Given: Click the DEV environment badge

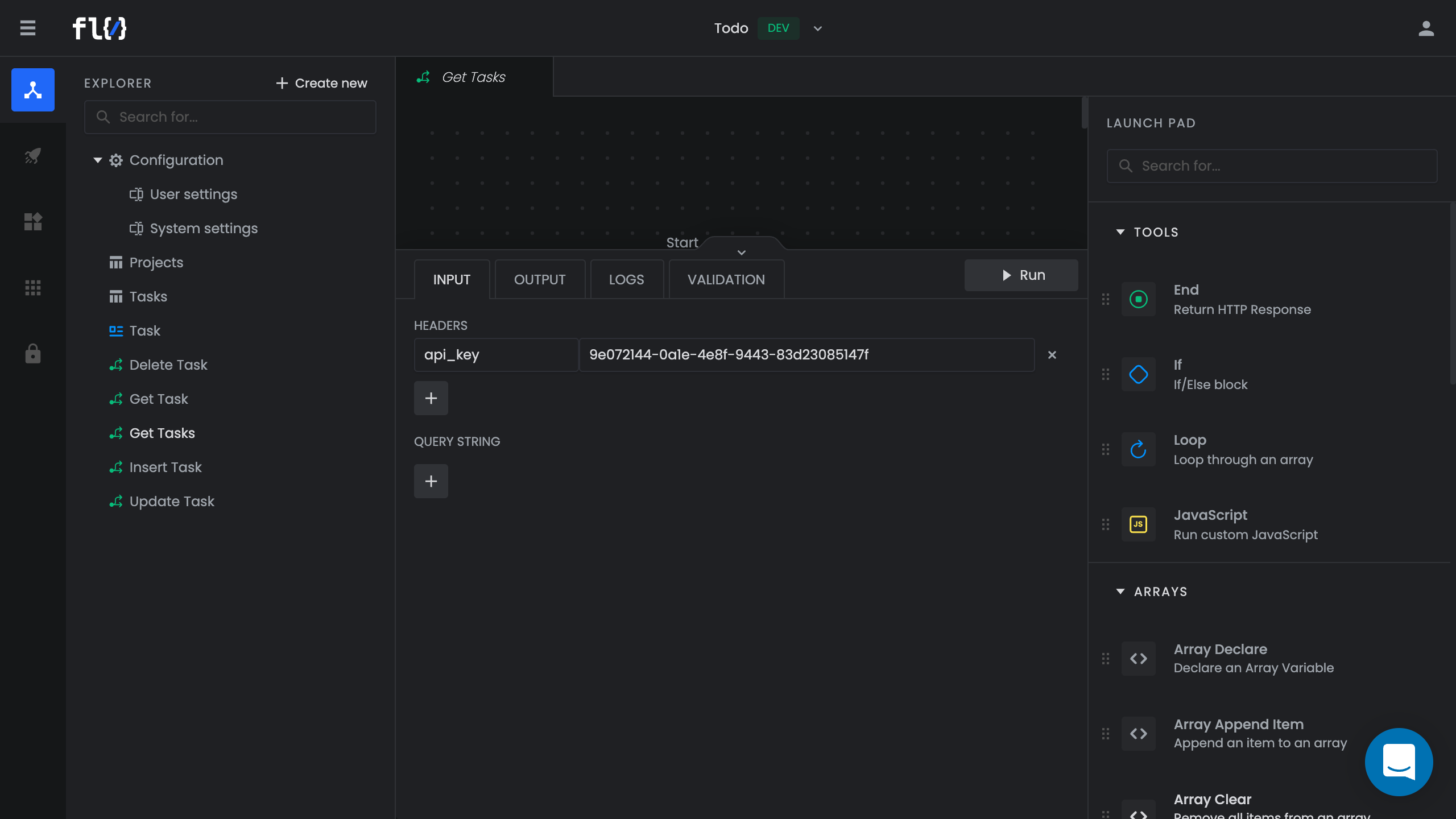Looking at the screenshot, I should [x=778, y=28].
